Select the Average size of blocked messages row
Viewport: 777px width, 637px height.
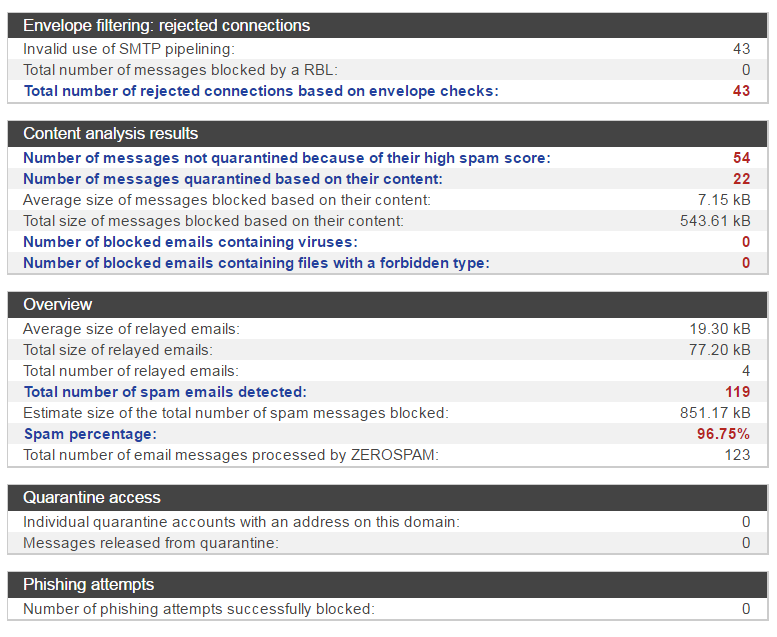[x=388, y=200]
